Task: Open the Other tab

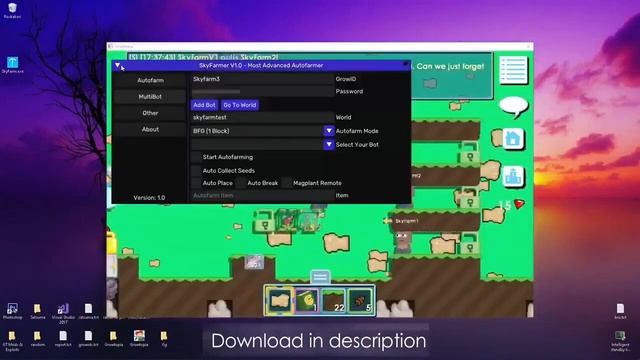Action: [150, 113]
